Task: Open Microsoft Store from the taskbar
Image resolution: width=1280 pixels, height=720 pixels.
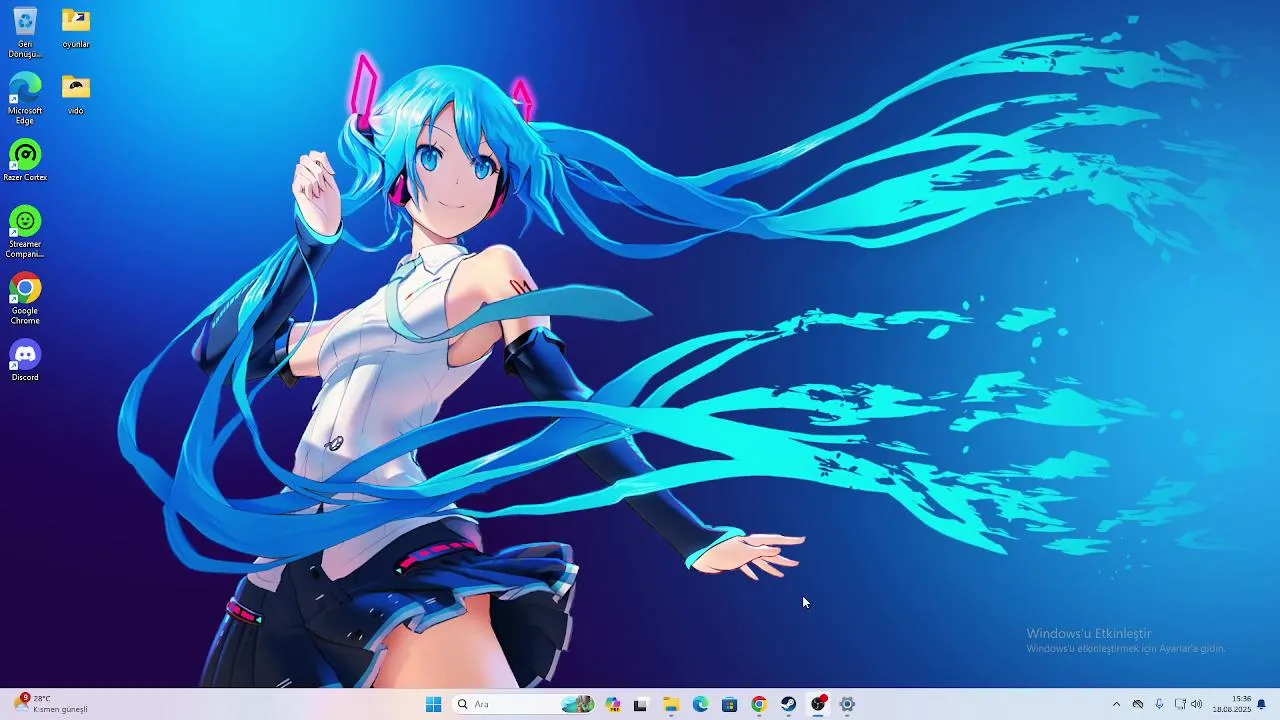Action: click(730, 704)
